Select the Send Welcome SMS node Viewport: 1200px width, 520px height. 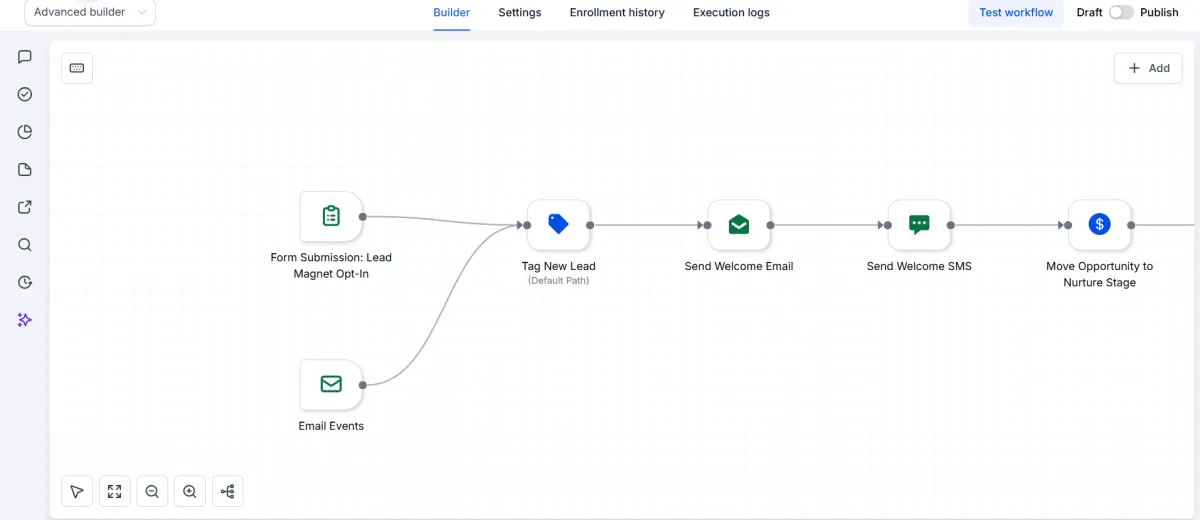[919, 225]
